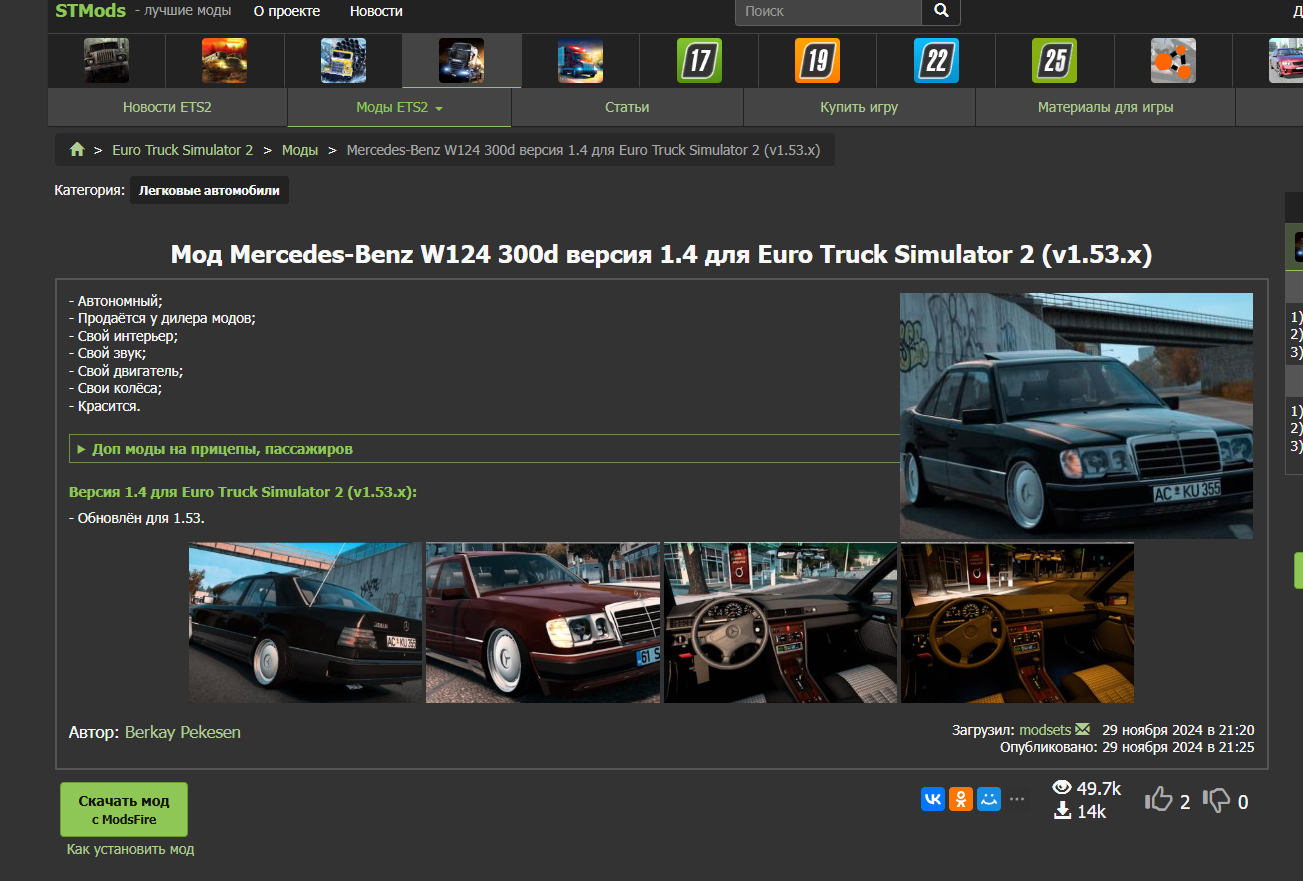Open Как установить мод instructions
The height and width of the screenshot is (881, 1303).
tap(130, 849)
